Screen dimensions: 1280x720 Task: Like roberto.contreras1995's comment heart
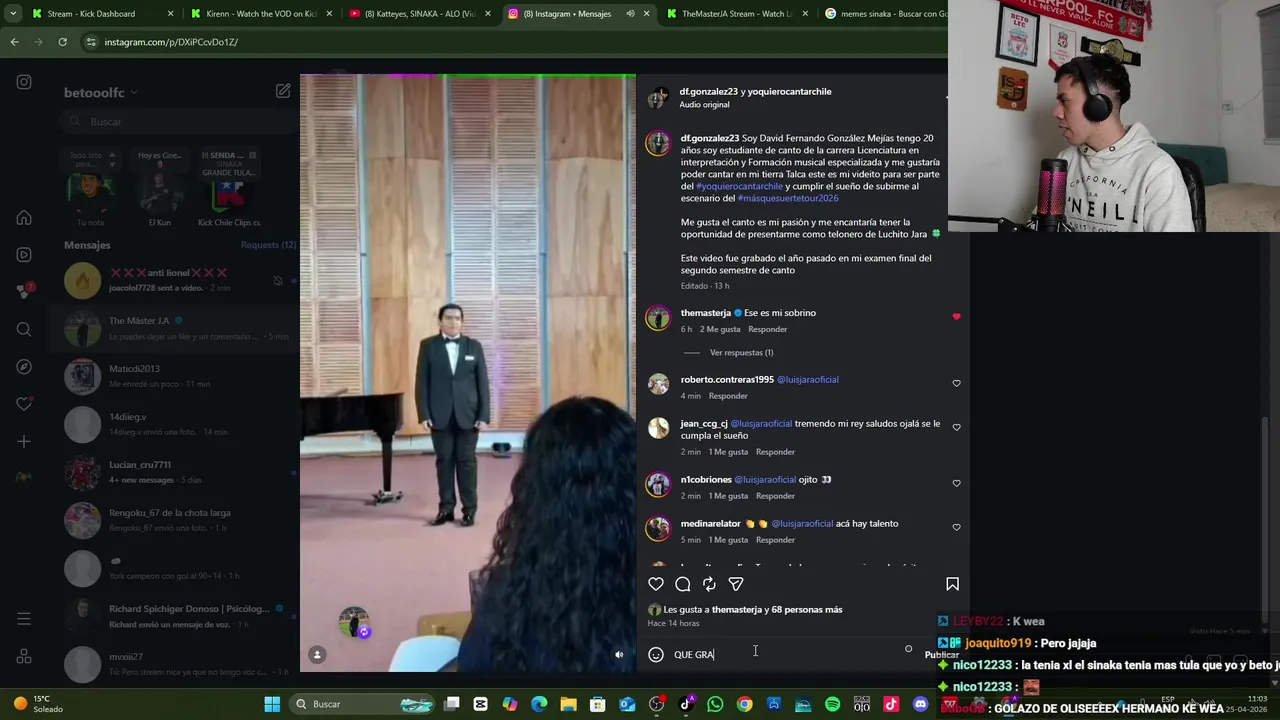[x=956, y=383]
